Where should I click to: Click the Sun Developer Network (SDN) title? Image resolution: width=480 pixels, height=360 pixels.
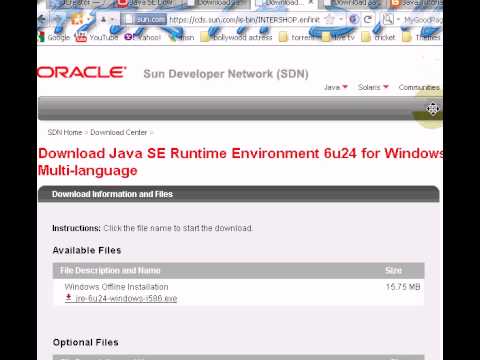226,74
